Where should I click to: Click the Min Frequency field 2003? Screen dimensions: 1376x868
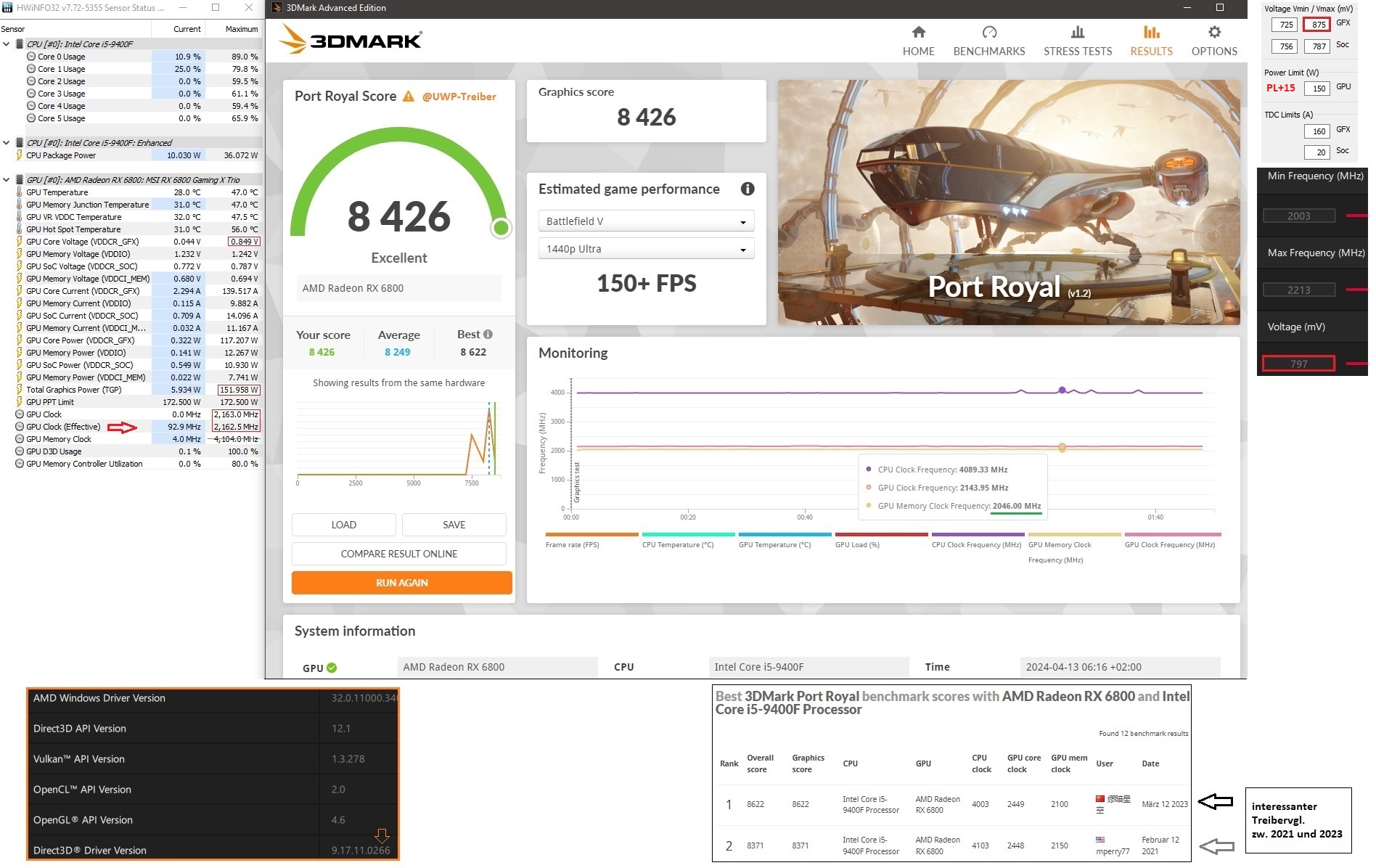(x=1299, y=216)
